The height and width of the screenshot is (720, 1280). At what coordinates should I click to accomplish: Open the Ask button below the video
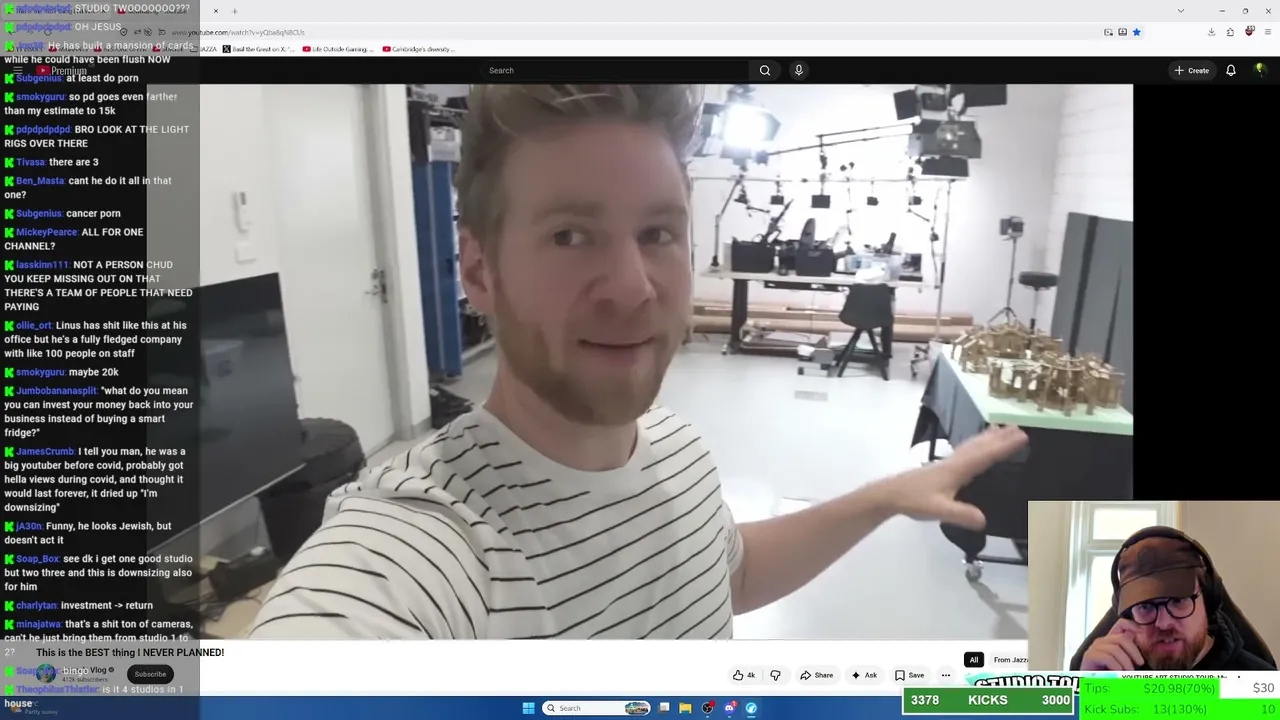tap(864, 675)
